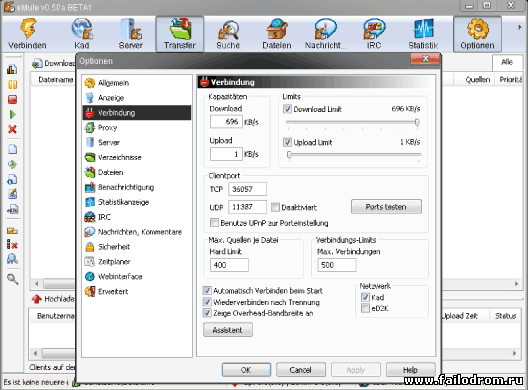Click the Cancel button
The height and width of the screenshot is (390, 528).
pyautogui.click(x=301, y=370)
